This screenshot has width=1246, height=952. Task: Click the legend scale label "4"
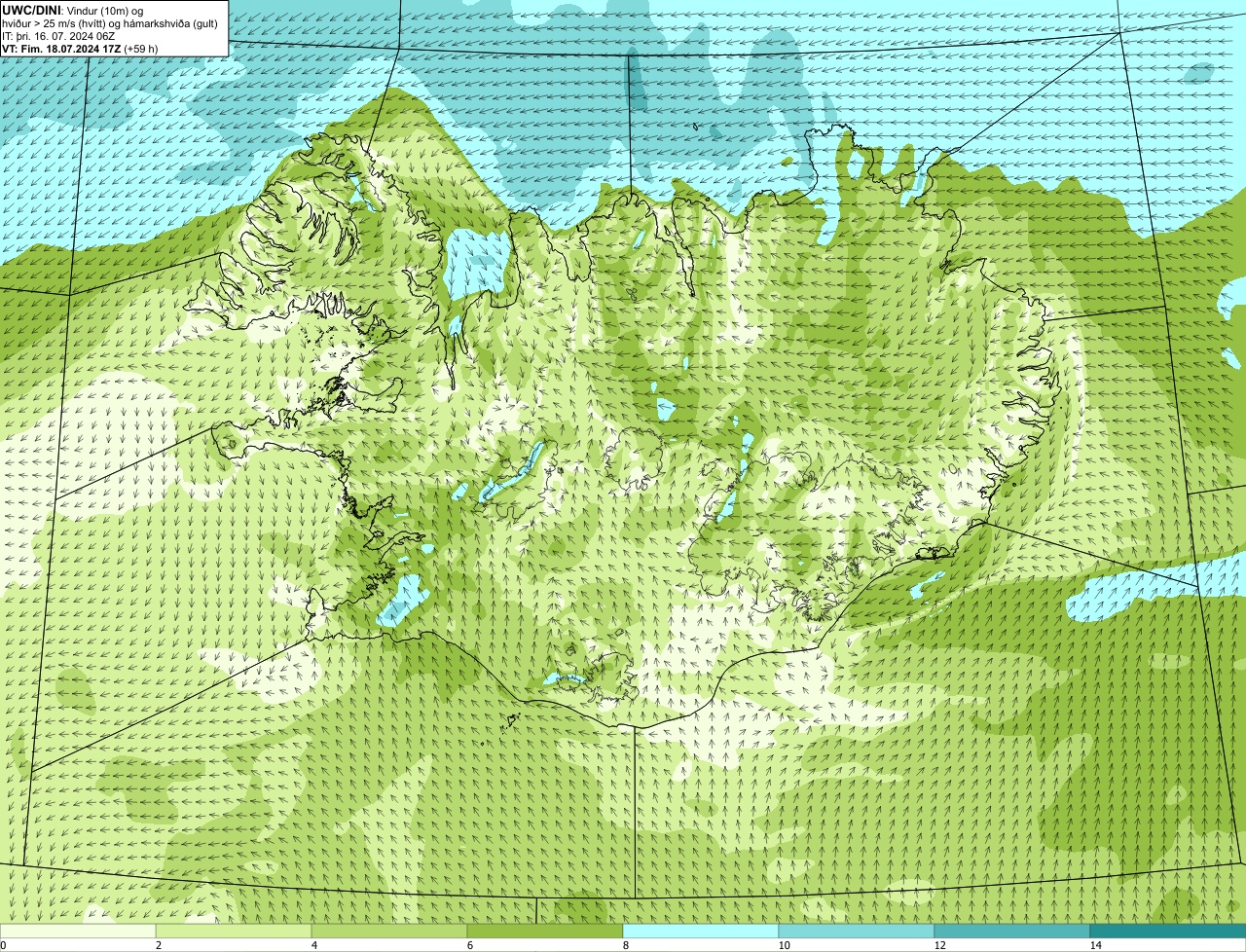[x=313, y=945]
